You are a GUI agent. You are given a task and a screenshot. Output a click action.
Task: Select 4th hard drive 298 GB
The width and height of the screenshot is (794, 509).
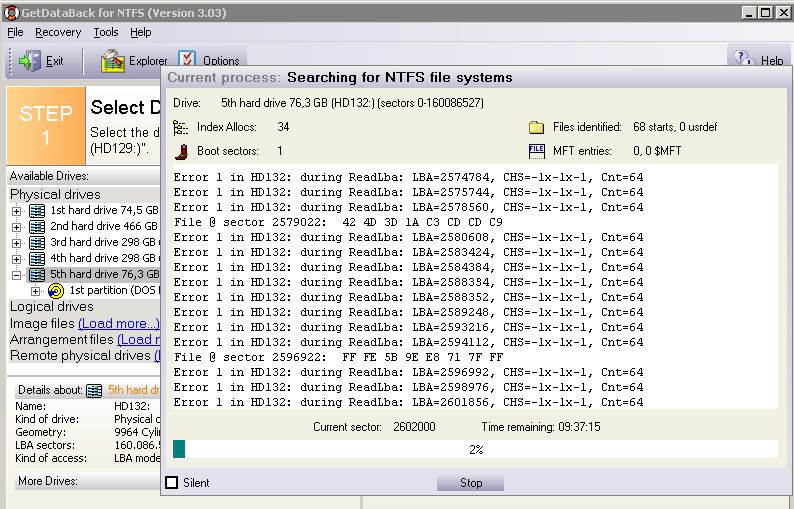104,258
